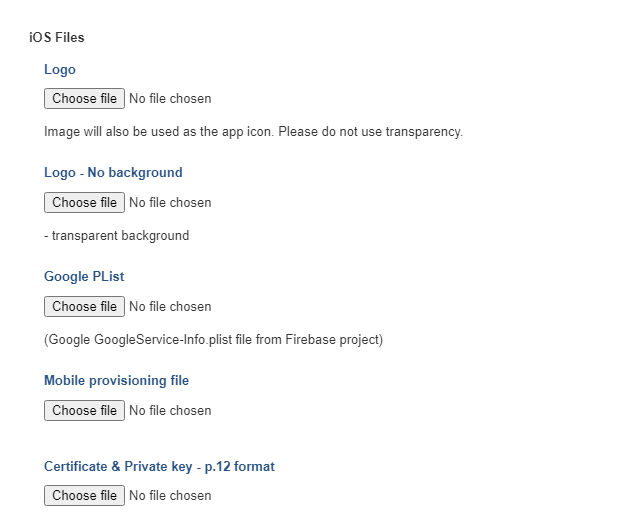Screen dimensions: 631x529
Task: Choose file for Logo - No background
Action: 84,202
